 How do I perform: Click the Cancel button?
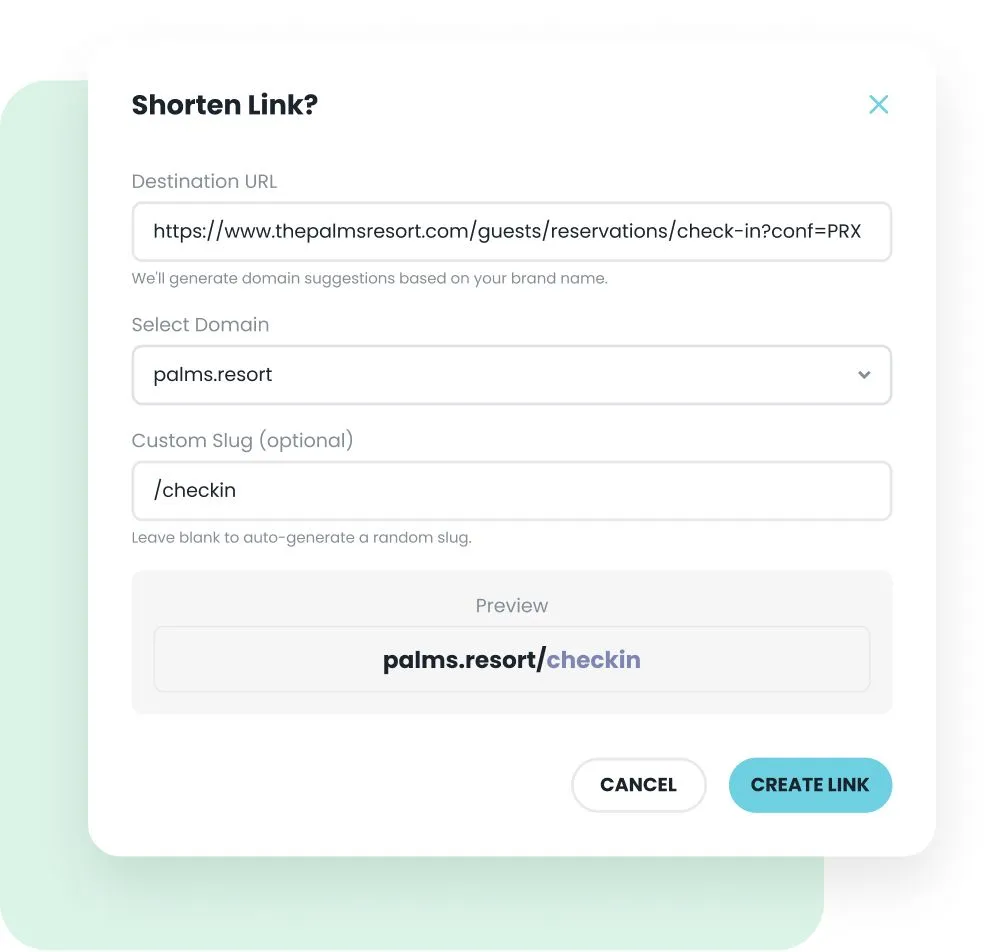point(638,785)
